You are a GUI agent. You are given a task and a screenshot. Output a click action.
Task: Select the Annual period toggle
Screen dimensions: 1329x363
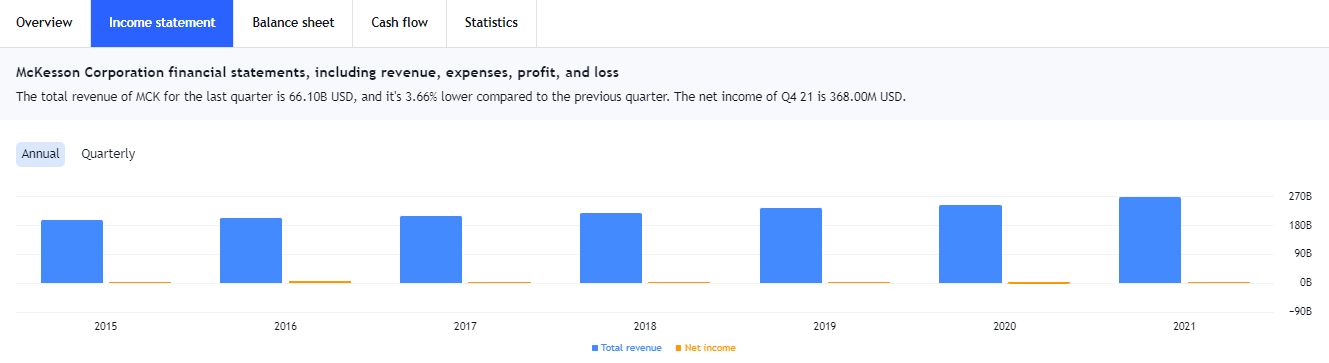tap(41, 154)
